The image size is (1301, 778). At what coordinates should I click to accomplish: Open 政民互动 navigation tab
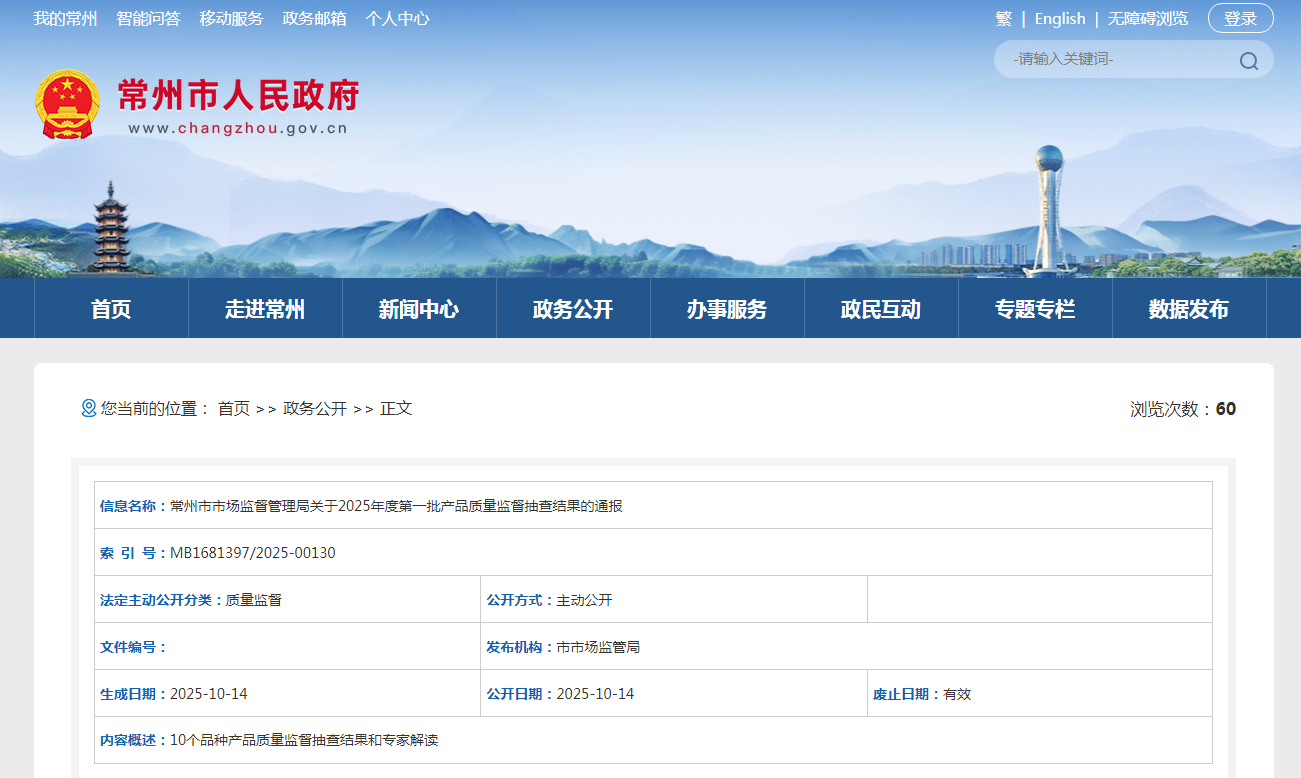click(881, 309)
